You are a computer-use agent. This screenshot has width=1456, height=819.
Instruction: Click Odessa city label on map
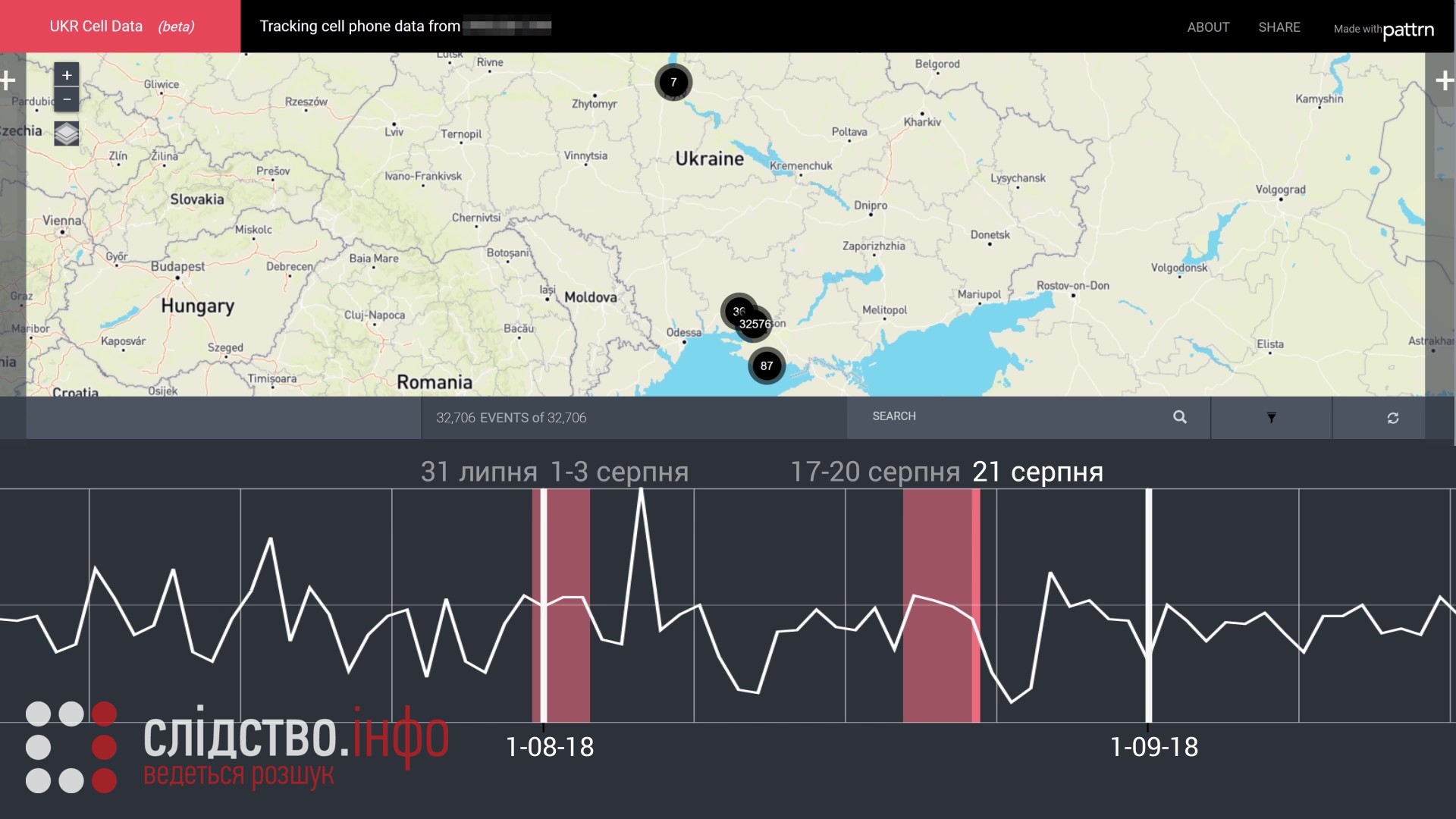click(684, 332)
